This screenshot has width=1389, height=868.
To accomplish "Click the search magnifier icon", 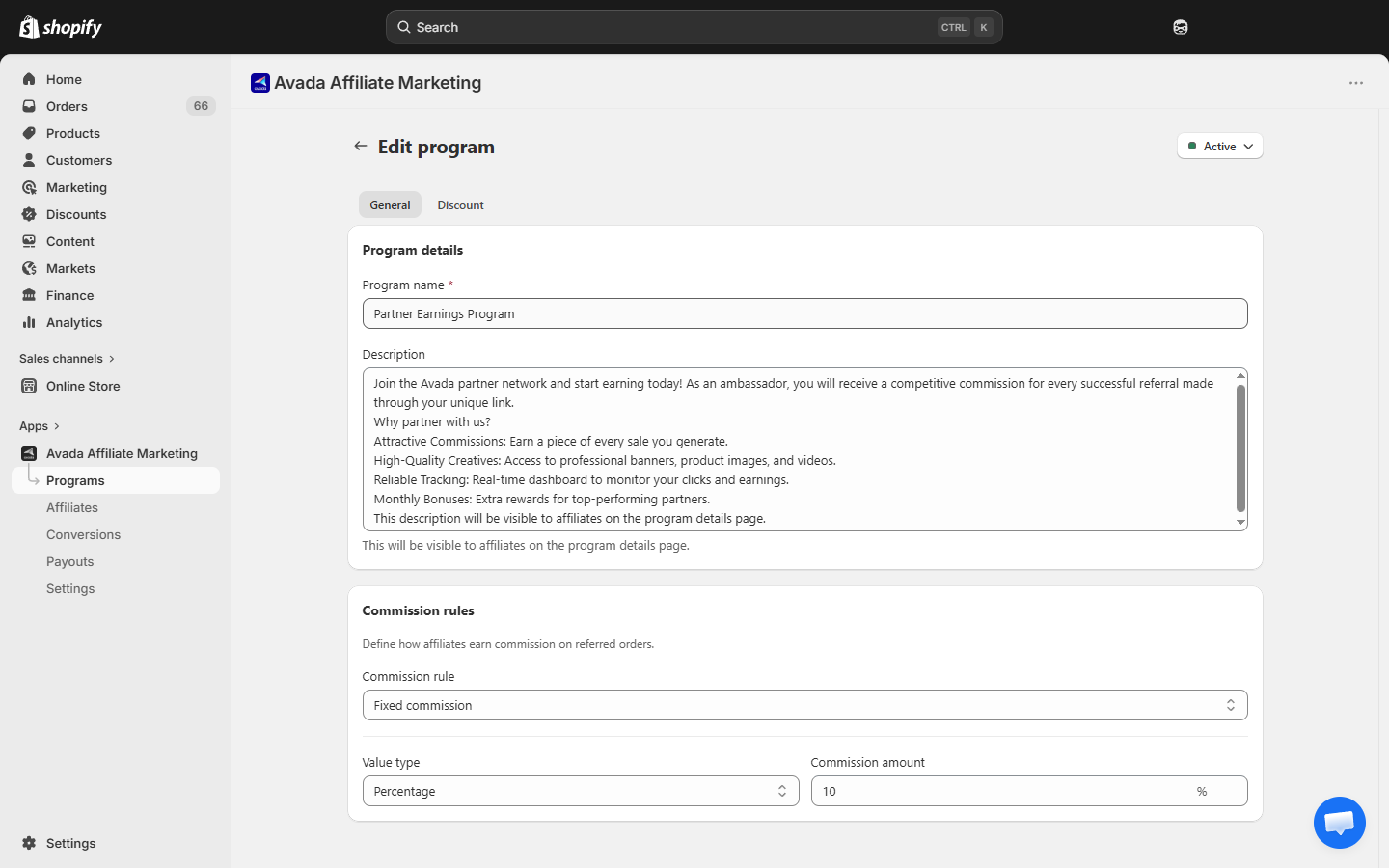I will pos(404,27).
